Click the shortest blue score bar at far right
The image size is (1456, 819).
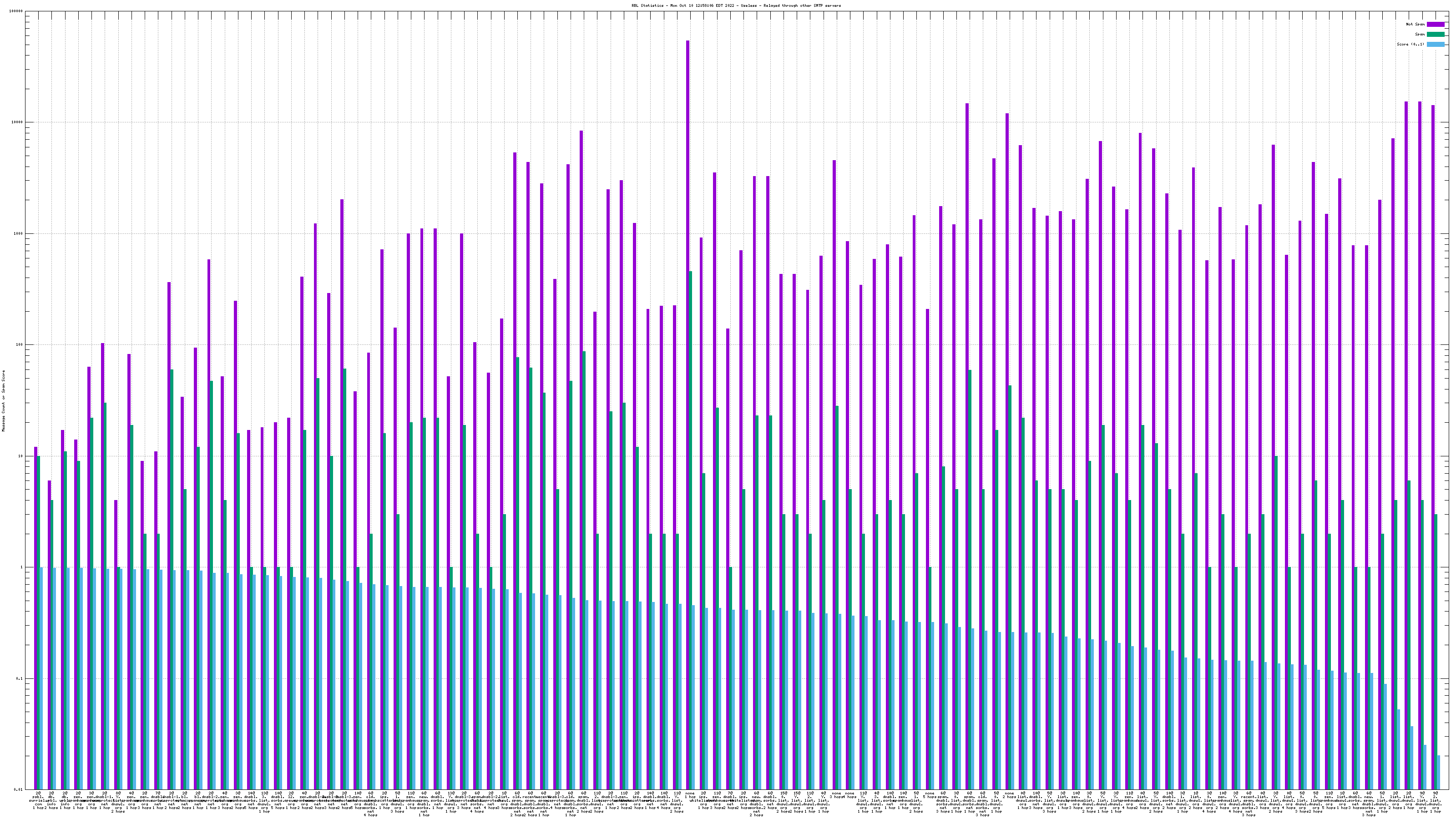click(1438, 772)
